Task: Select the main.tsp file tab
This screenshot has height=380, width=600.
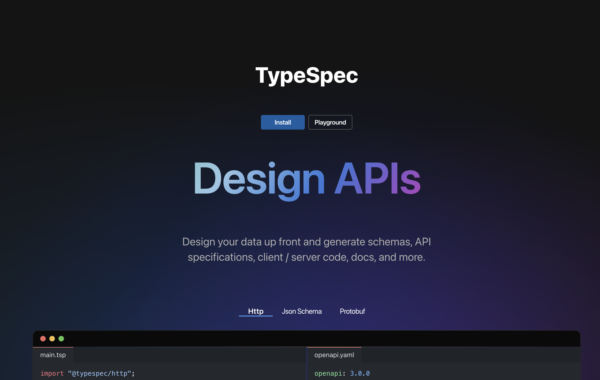Action: (x=53, y=355)
